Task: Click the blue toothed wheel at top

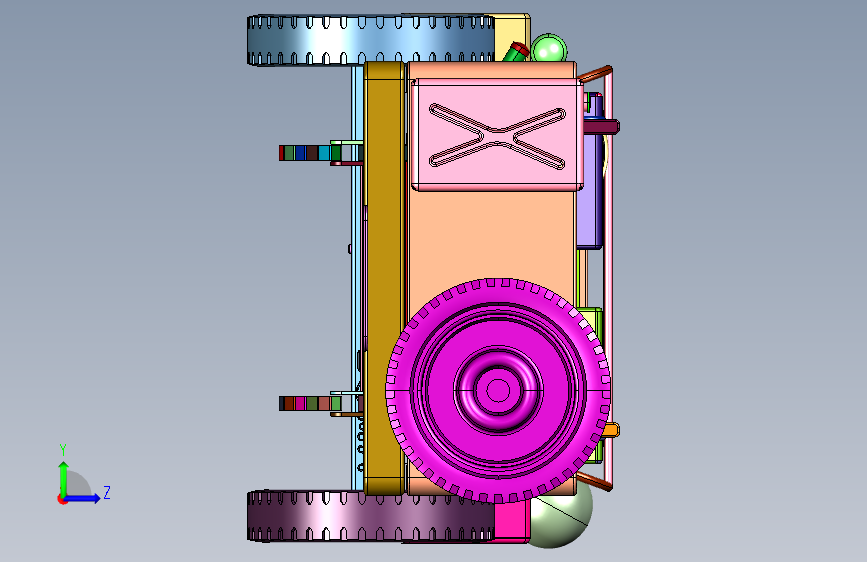Action: (x=370, y=40)
